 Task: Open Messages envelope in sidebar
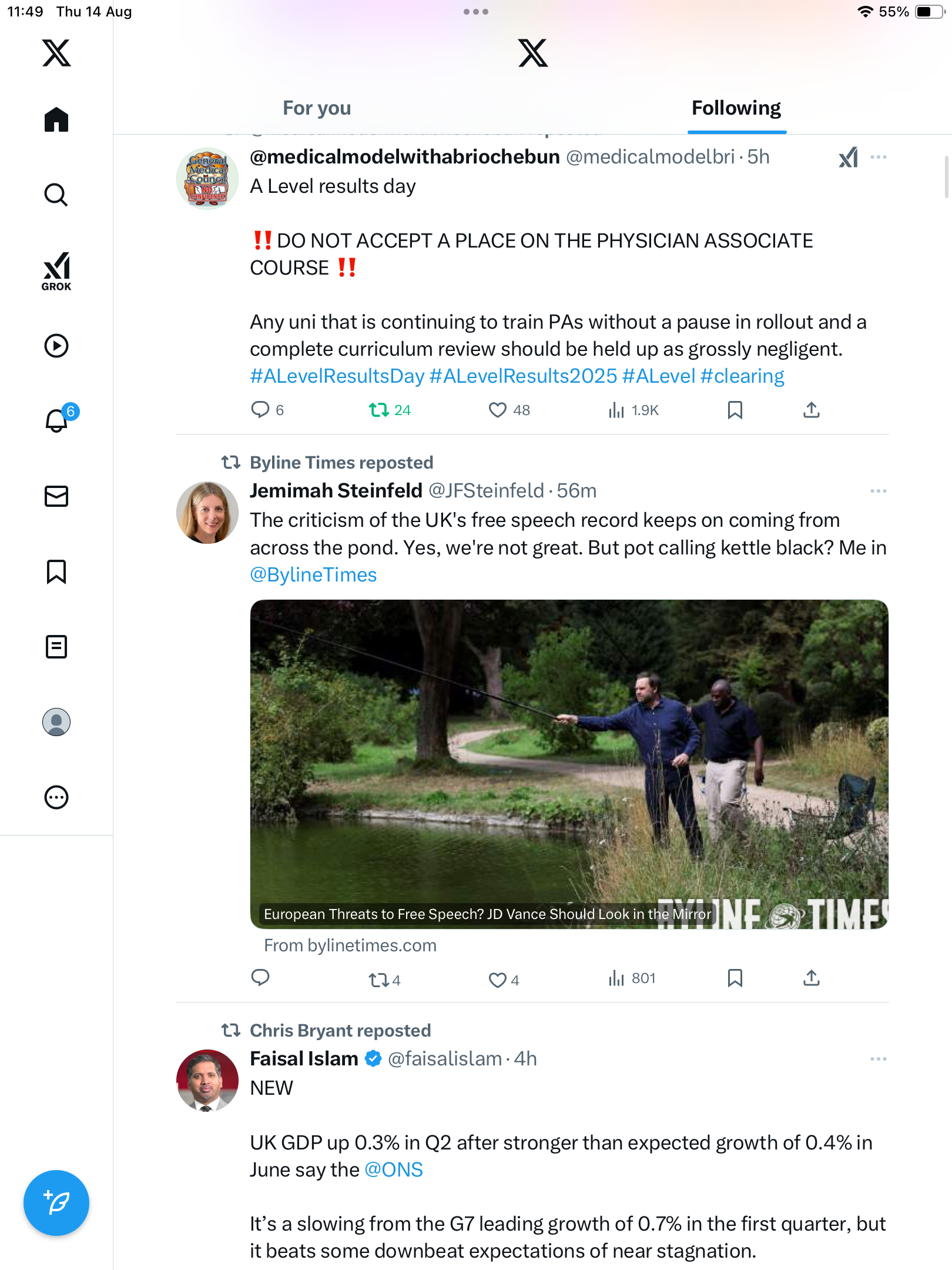(56, 496)
